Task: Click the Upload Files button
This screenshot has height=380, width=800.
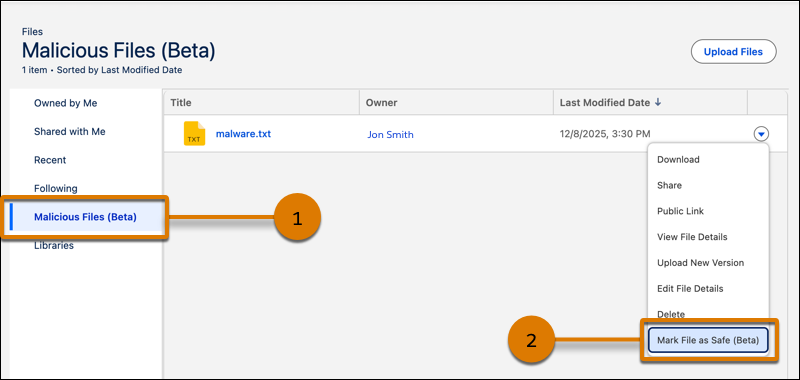Action: point(733,52)
